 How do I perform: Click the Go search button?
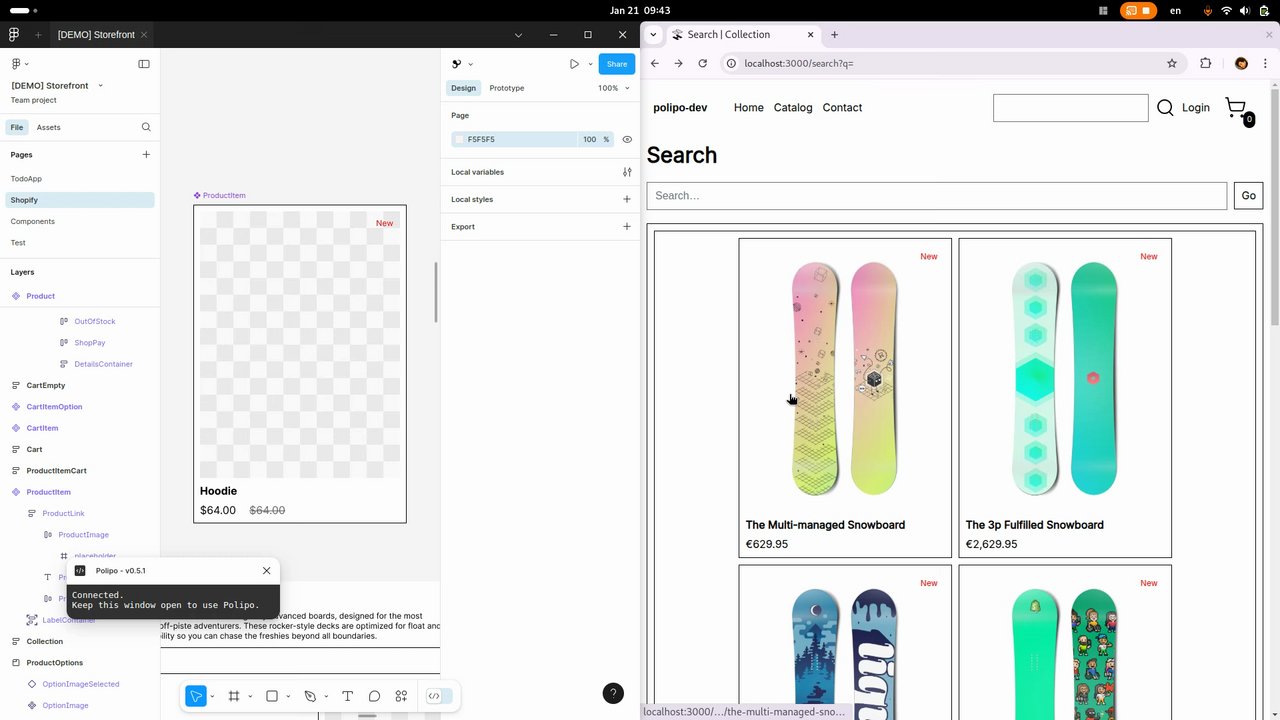(1249, 196)
